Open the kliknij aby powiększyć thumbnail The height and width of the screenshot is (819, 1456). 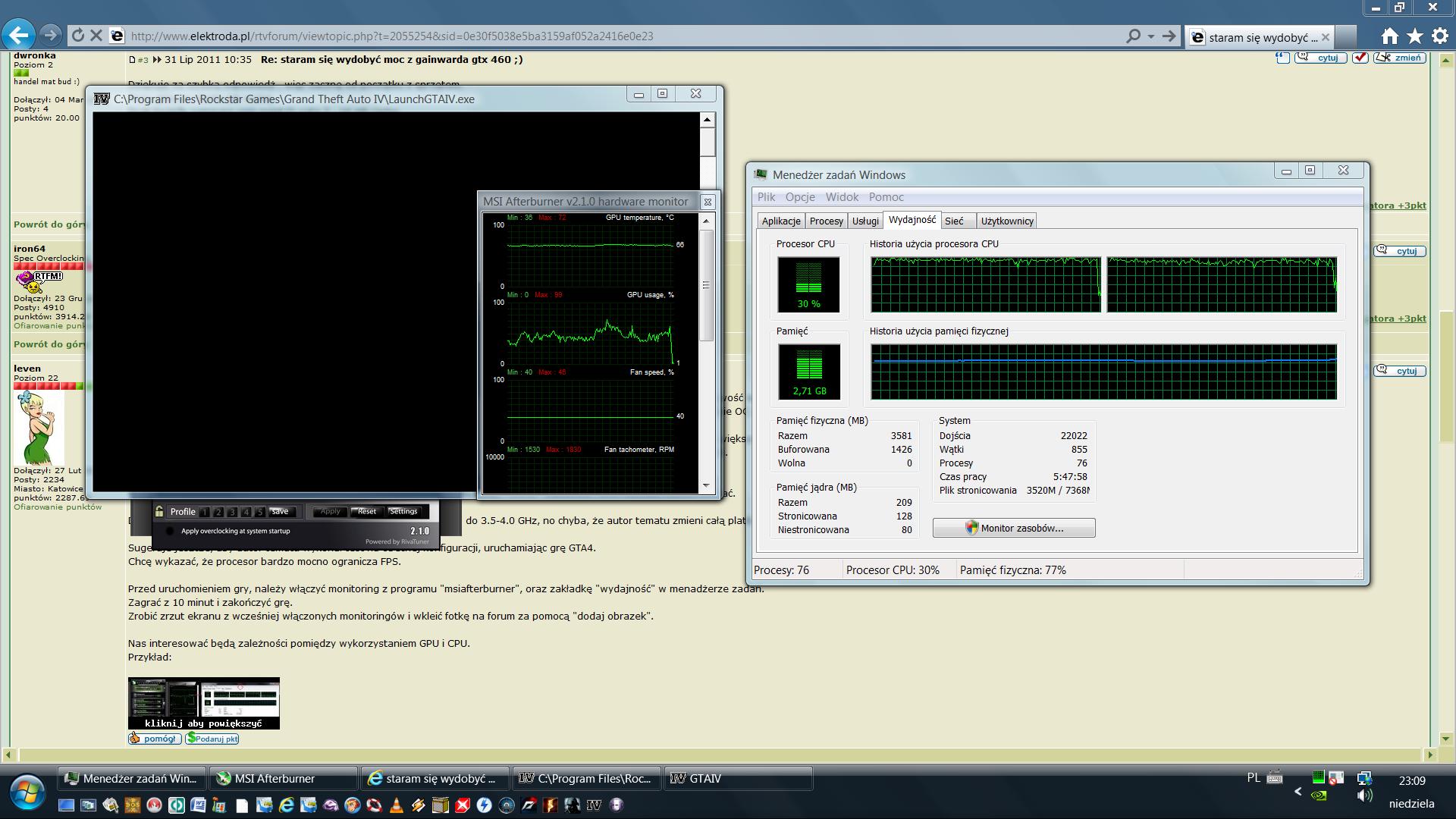click(x=203, y=703)
